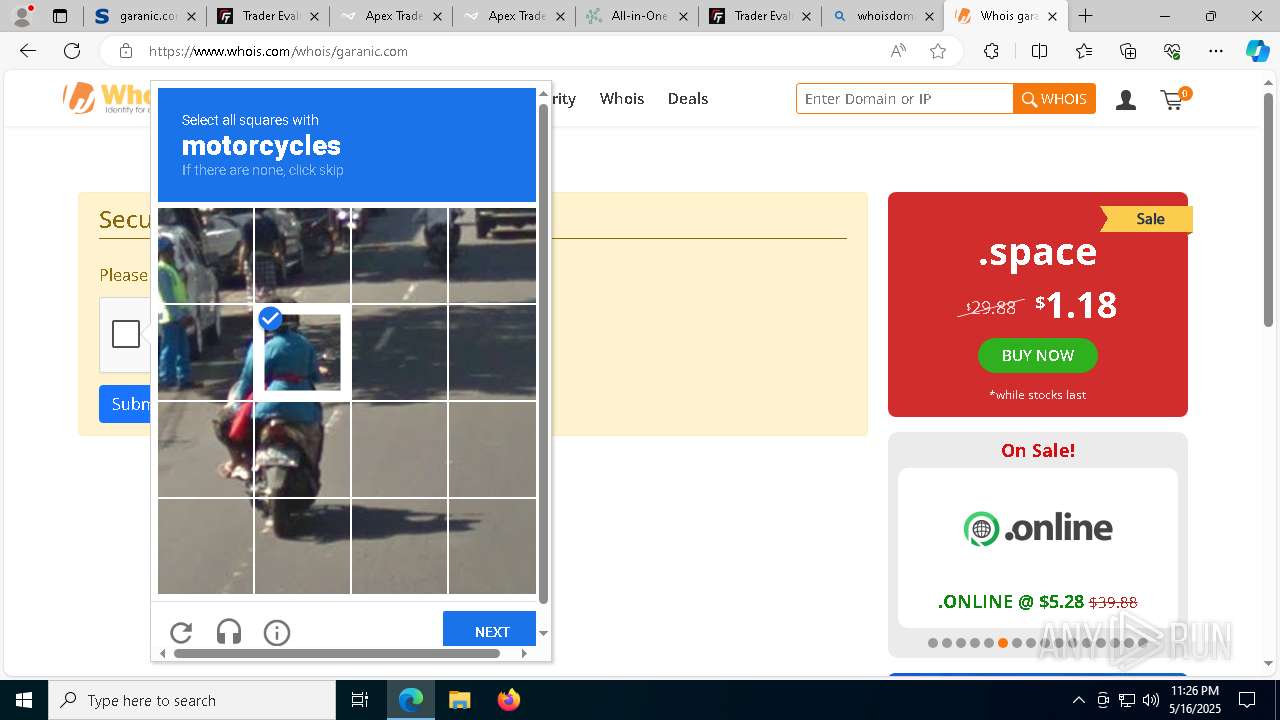Click the WHOIS search button

[x=1054, y=99]
